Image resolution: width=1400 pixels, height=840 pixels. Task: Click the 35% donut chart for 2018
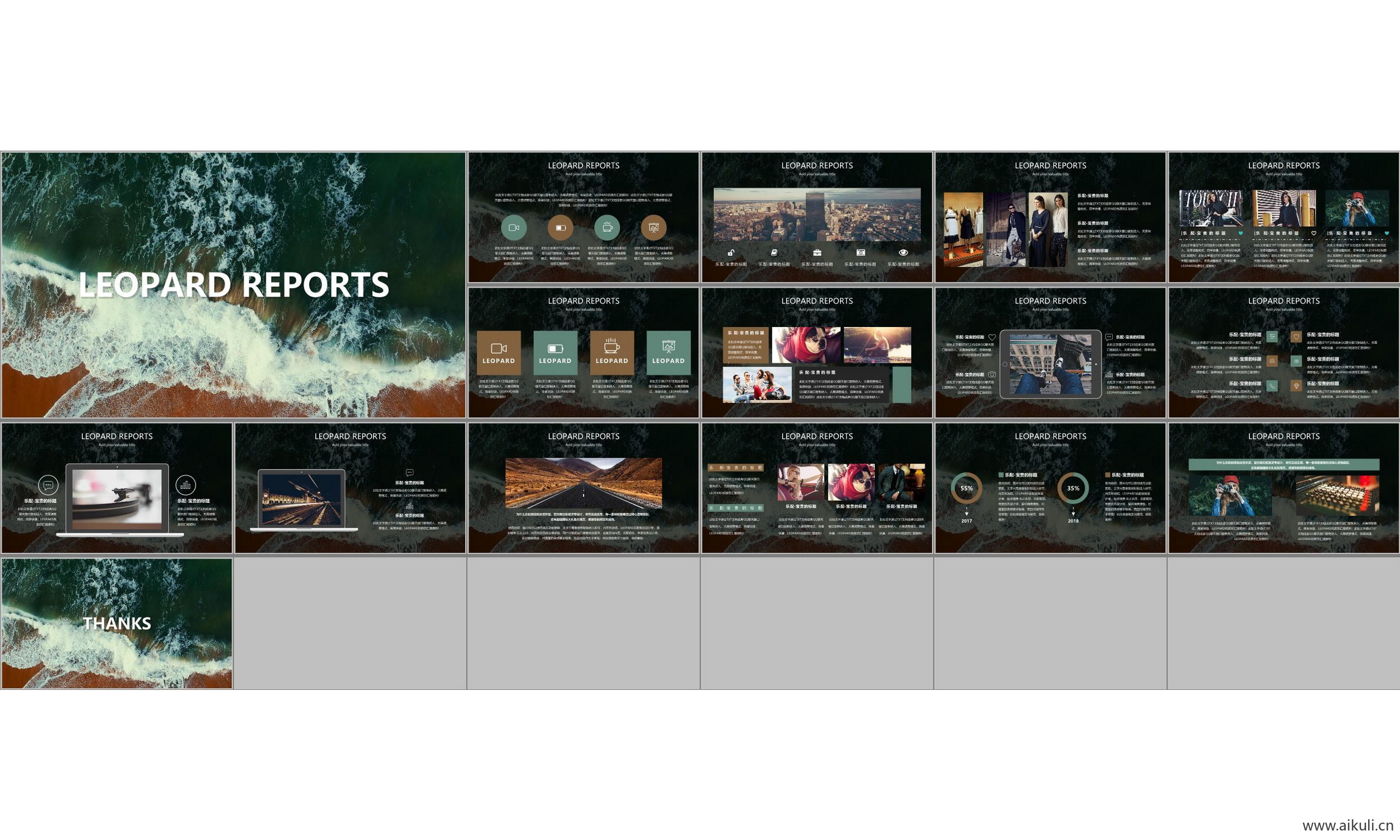coord(1073,488)
